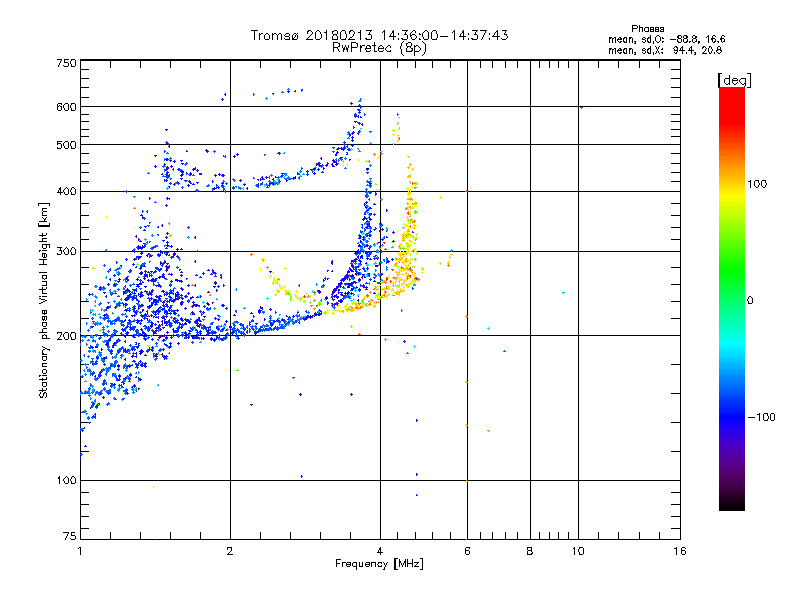Click the colorbar tick label '0'
Image resolution: width=800 pixels, height=600 pixels.
pos(750,301)
